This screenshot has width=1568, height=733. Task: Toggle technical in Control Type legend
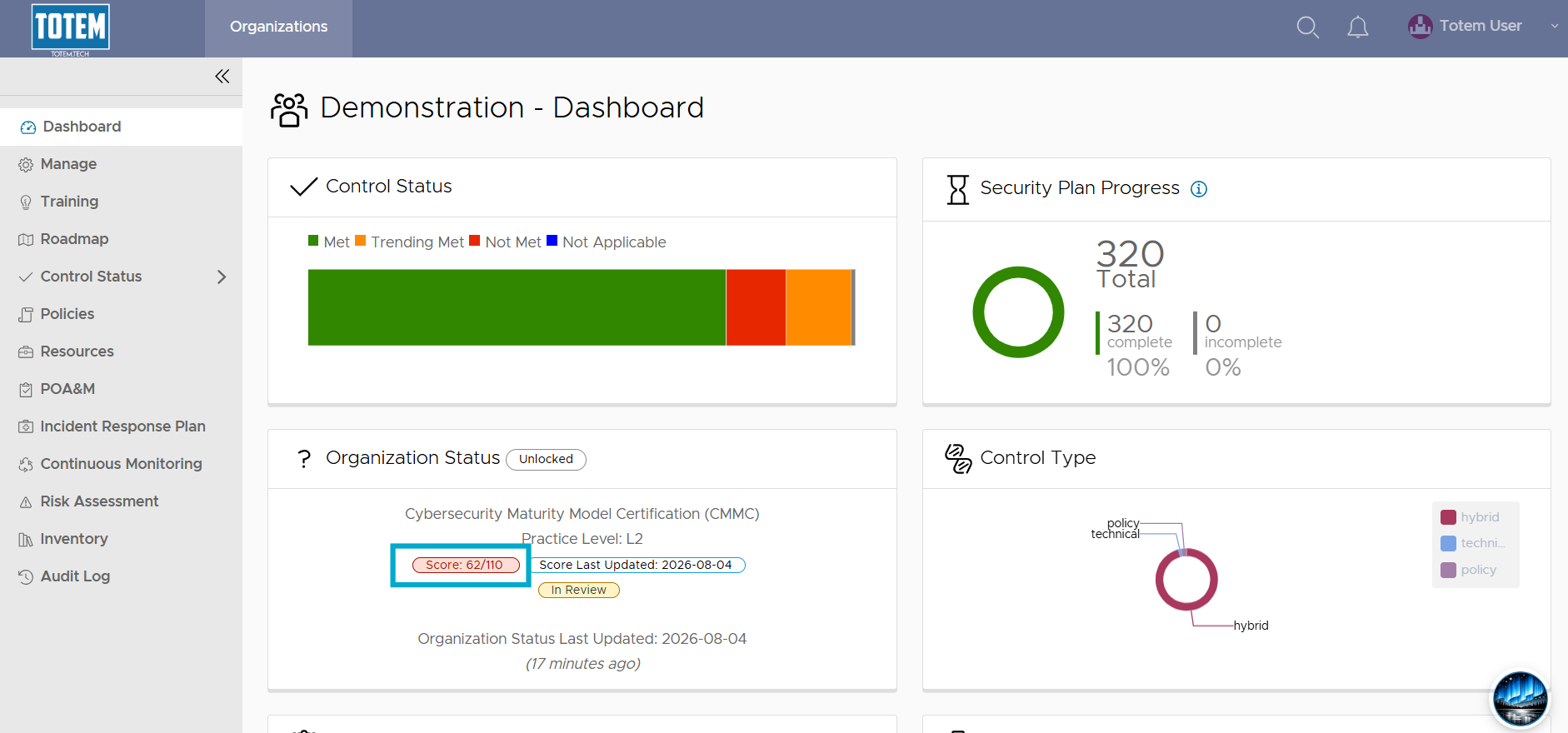pyautogui.click(x=1473, y=543)
